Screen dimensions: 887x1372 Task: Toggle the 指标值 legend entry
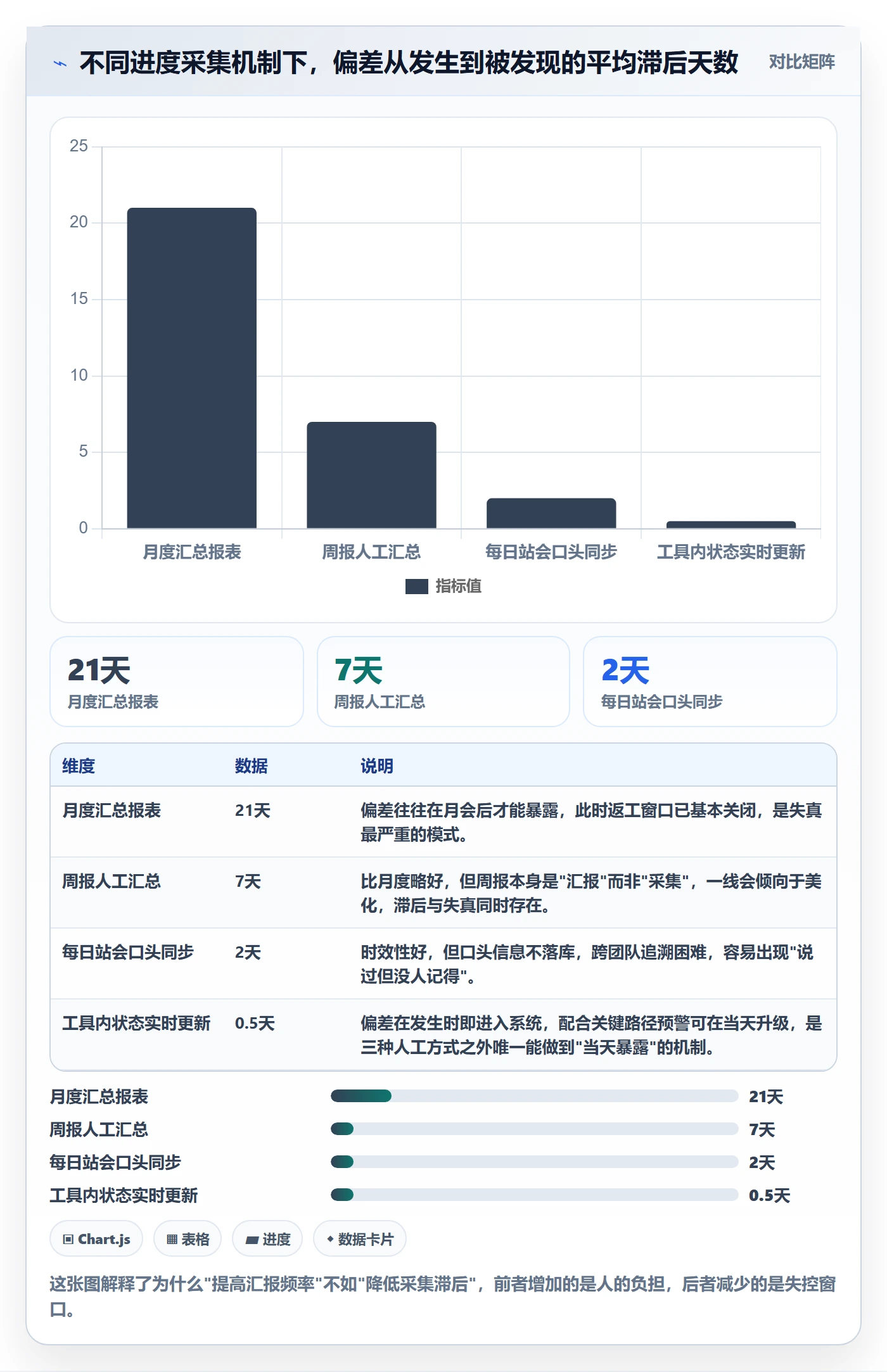443,586
